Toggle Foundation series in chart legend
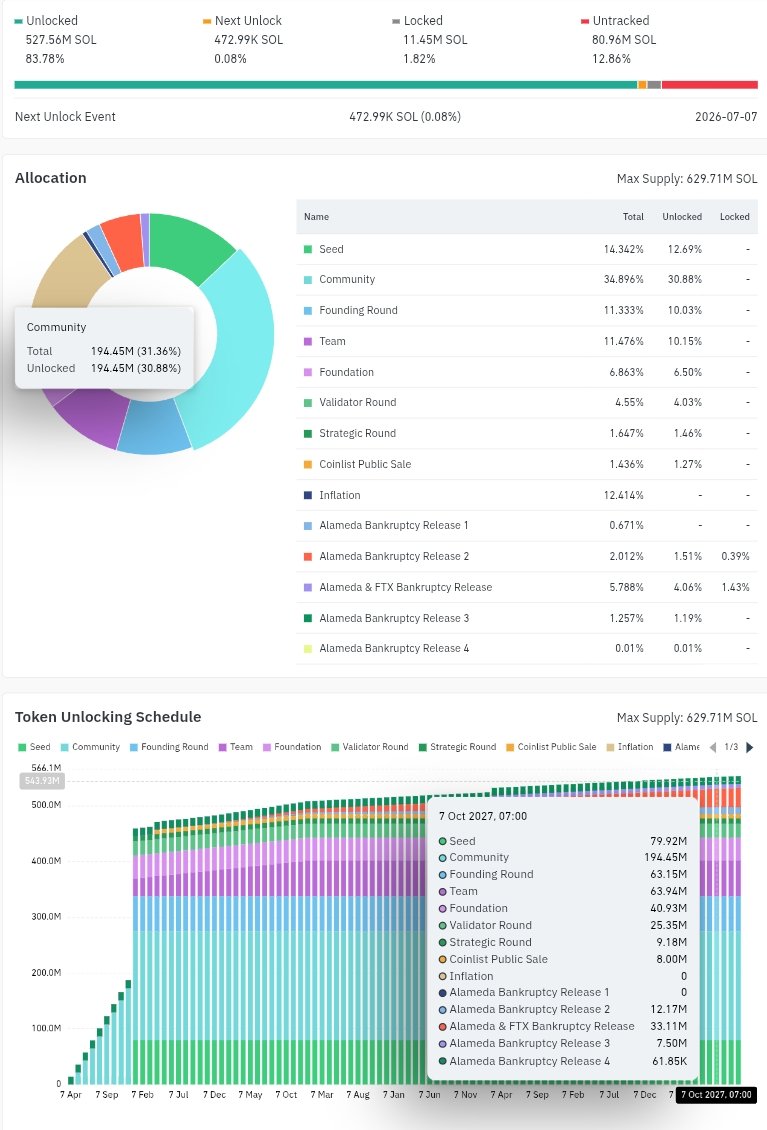Viewport: 767px width, 1130px height. (x=292, y=747)
